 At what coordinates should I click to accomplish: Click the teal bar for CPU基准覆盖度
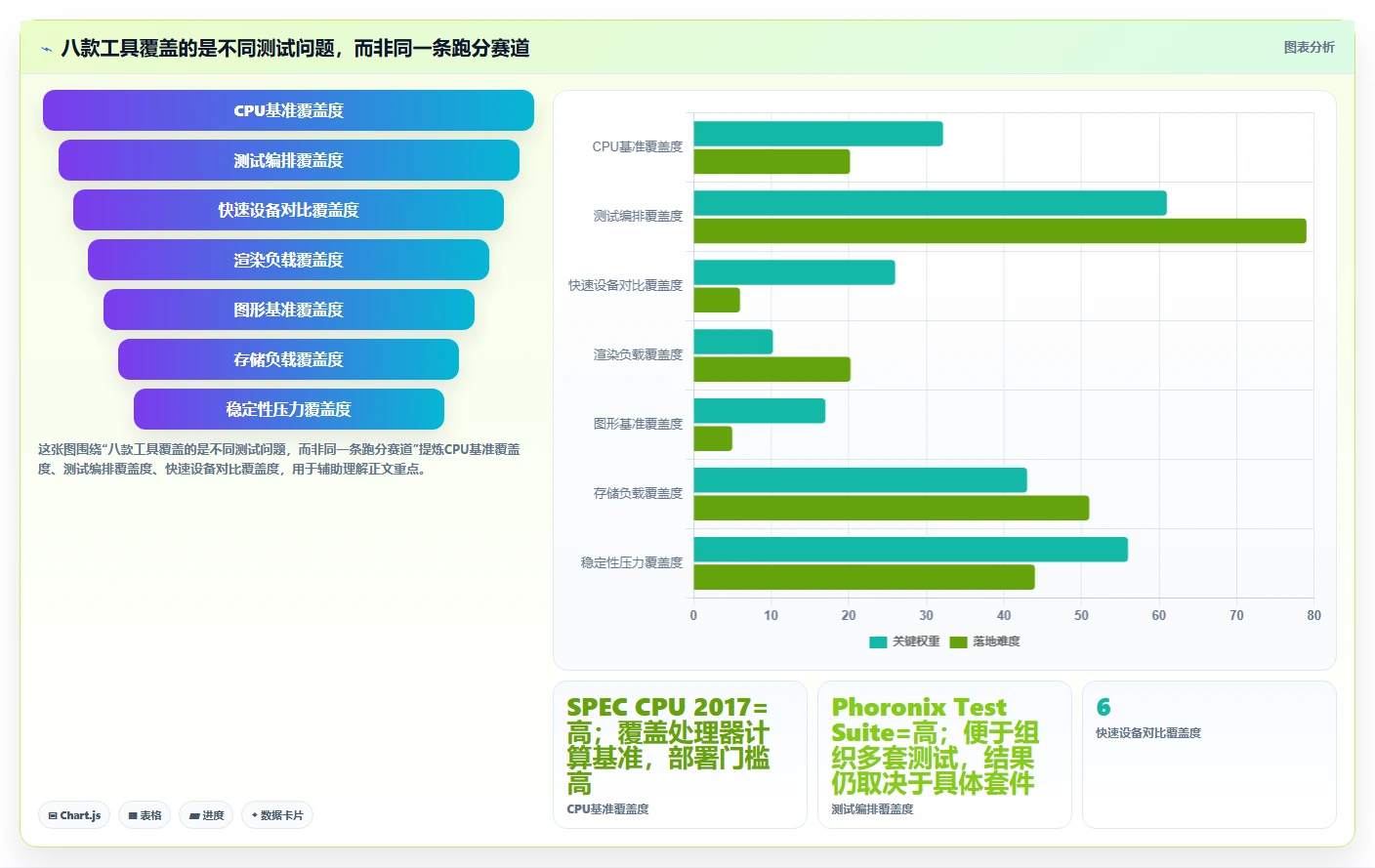coord(818,134)
